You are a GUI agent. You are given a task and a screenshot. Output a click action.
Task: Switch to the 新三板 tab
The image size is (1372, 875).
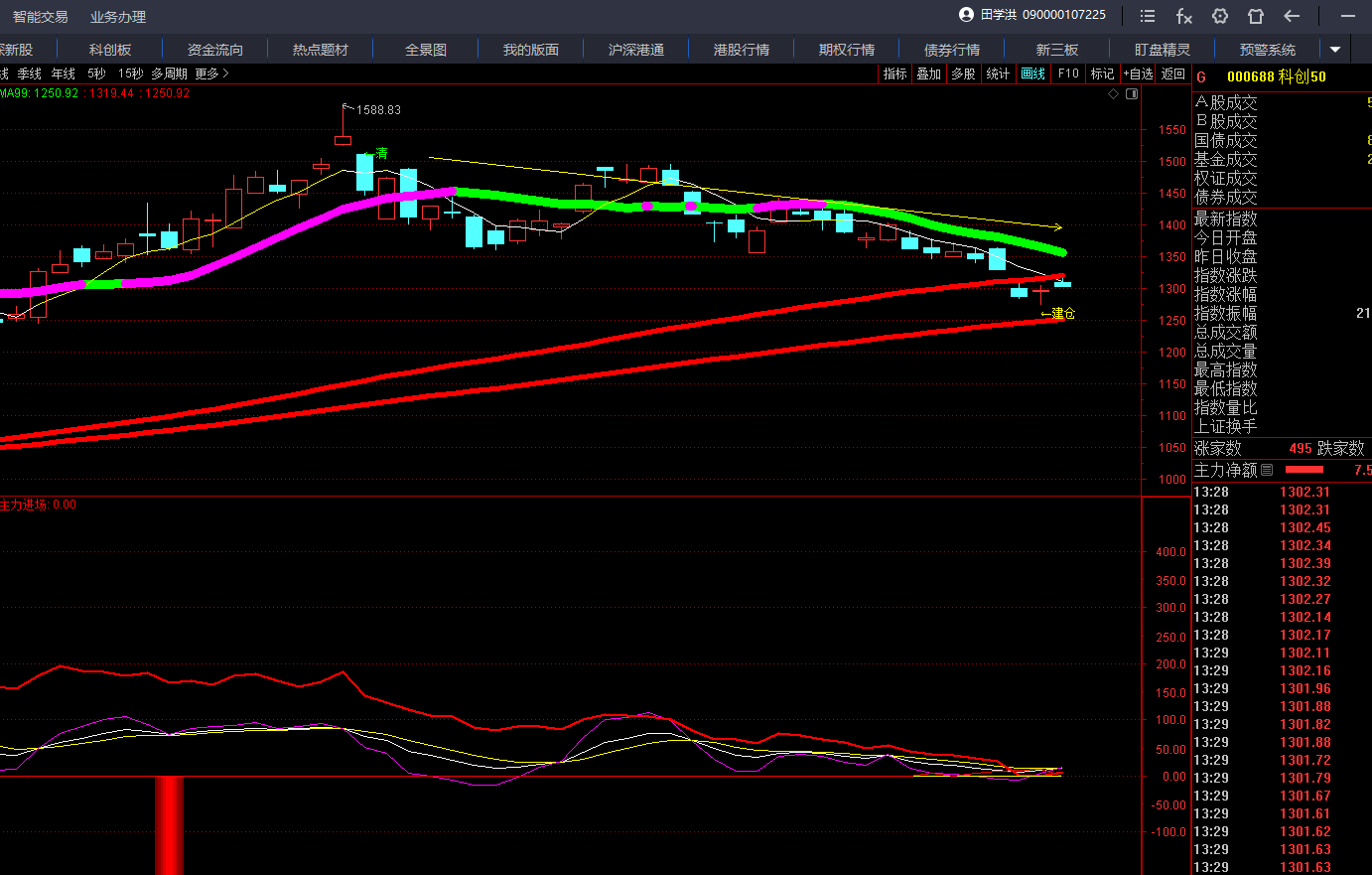[1057, 50]
